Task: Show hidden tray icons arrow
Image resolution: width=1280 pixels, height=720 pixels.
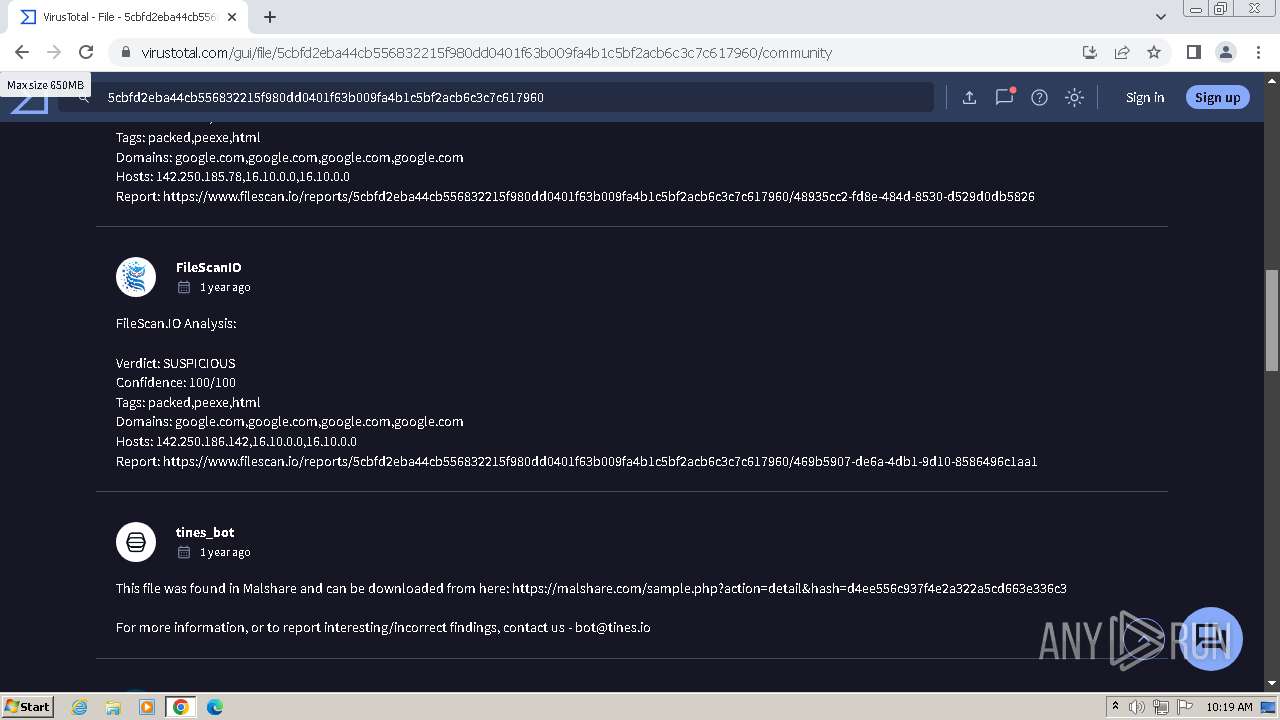Action: pos(1115,706)
